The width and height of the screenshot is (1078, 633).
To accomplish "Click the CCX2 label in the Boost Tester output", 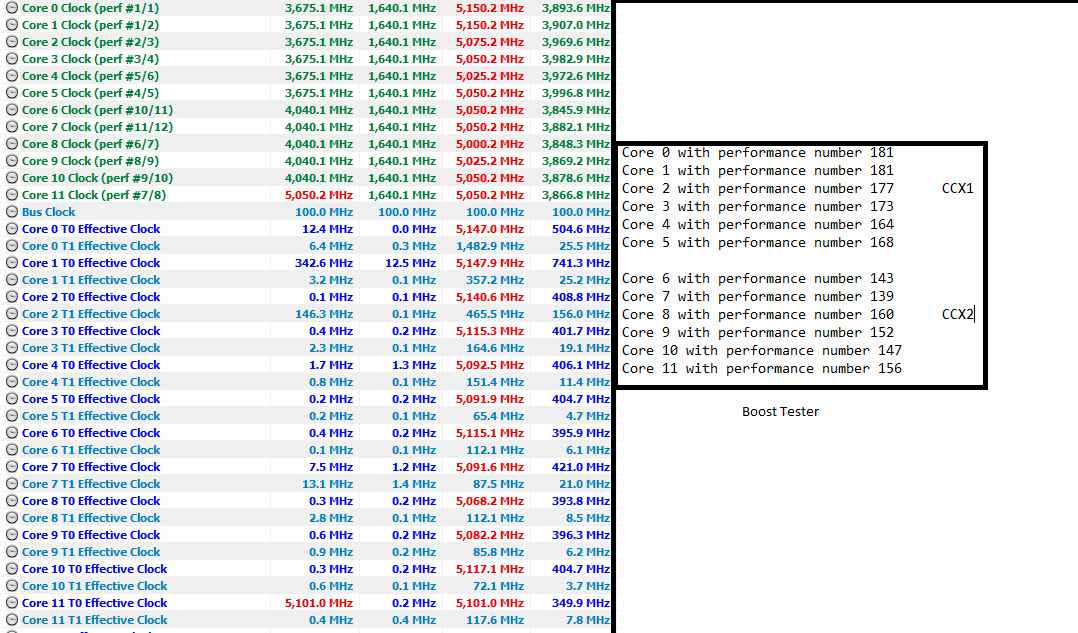I will tap(955, 314).
